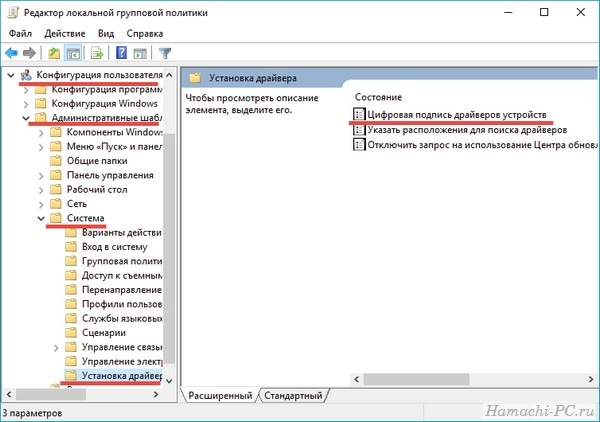Click the Вход в систему folder icon
Image resolution: width=600 pixels, height=422 pixels.
[71, 247]
